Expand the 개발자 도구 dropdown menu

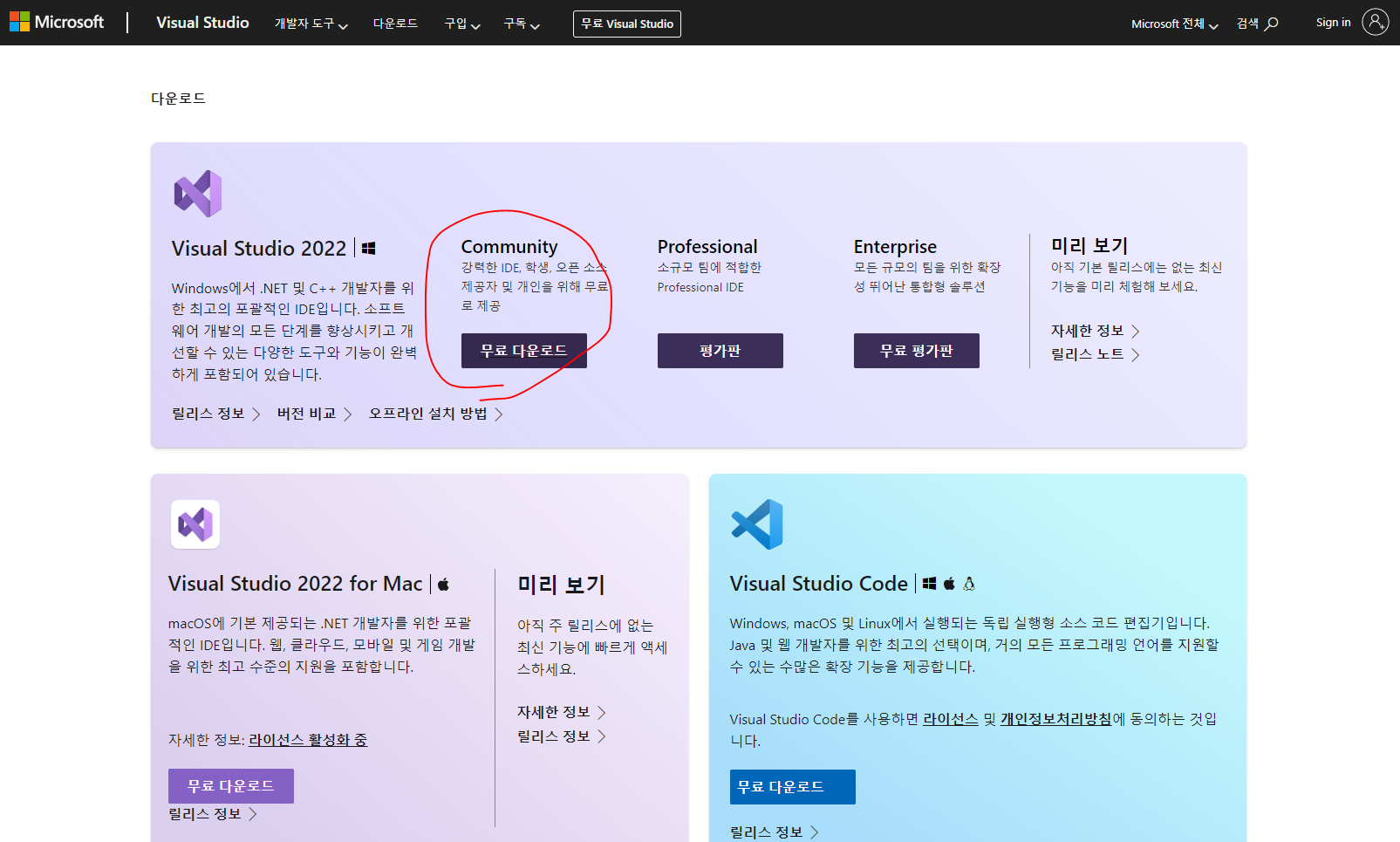coord(311,24)
